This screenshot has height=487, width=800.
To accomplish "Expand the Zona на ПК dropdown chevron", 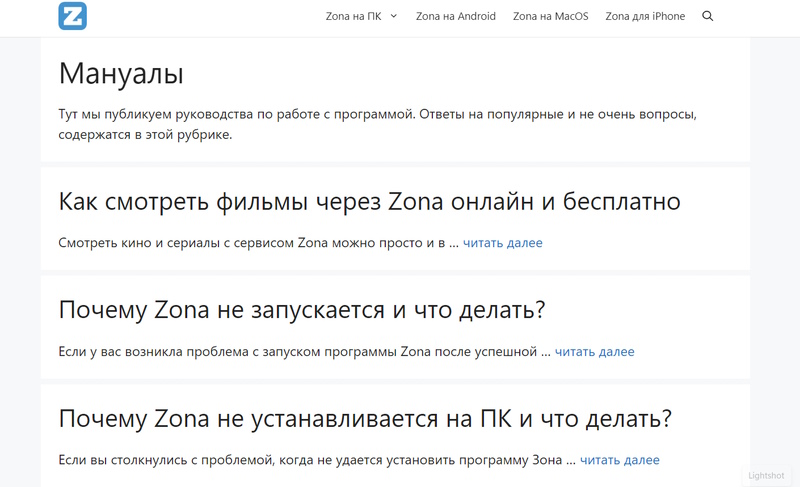I will (394, 16).
